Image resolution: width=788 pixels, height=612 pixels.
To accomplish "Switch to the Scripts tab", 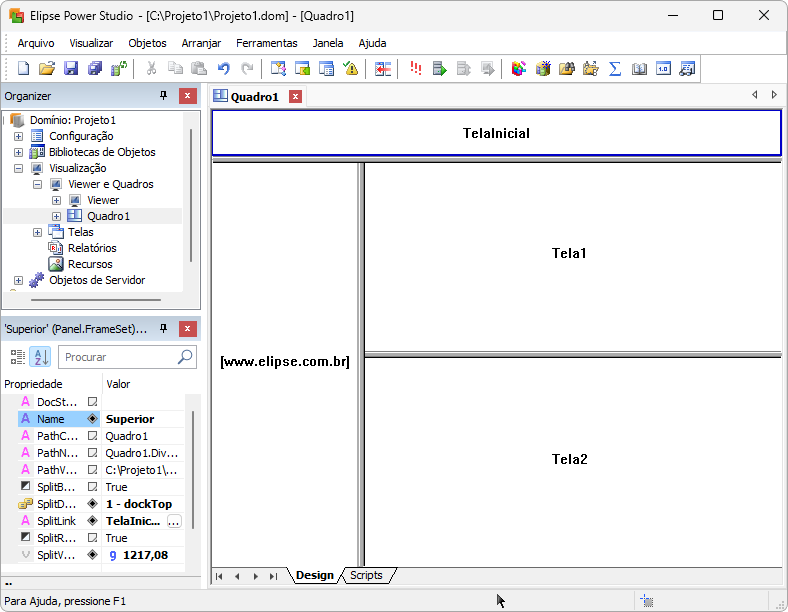I will [366, 576].
